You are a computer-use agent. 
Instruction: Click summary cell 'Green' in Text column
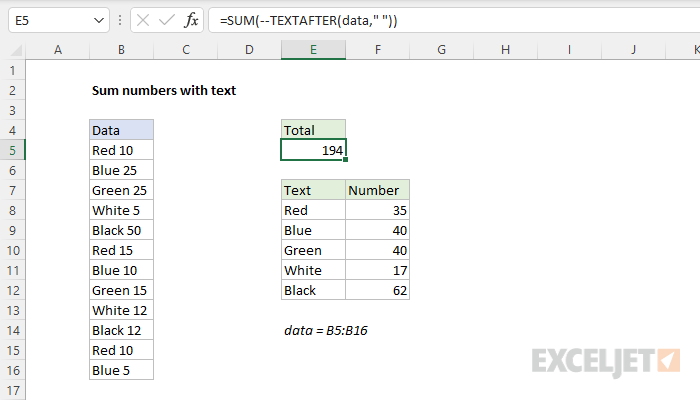313,250
